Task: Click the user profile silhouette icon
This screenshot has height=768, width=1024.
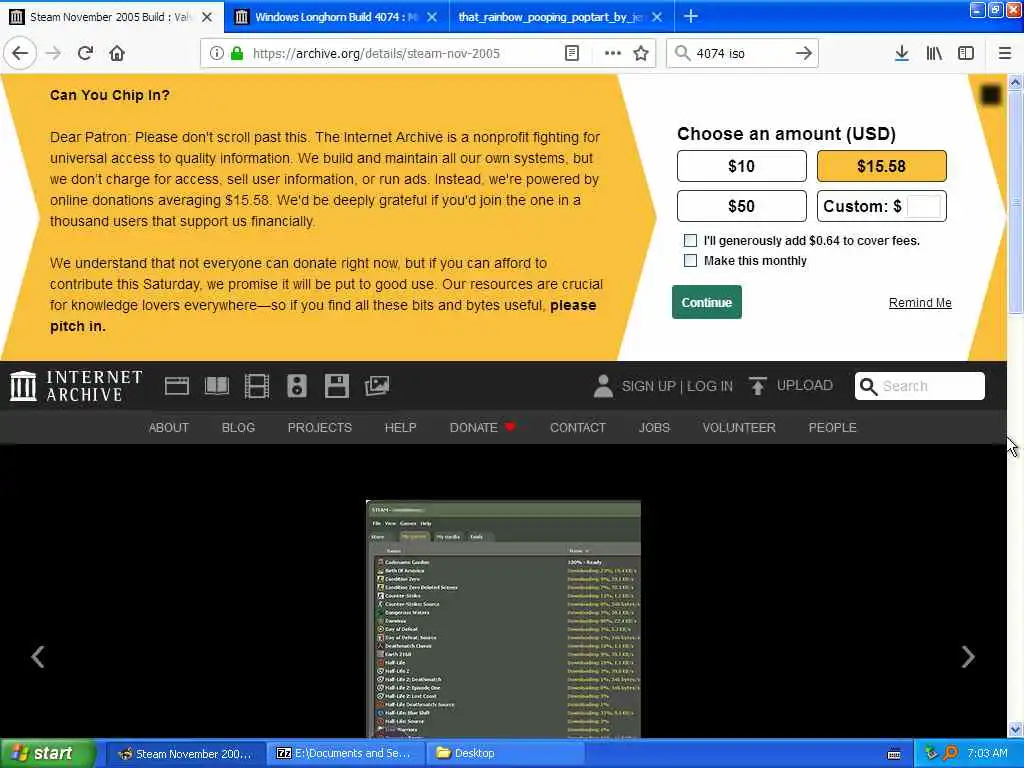Action: 603,386
